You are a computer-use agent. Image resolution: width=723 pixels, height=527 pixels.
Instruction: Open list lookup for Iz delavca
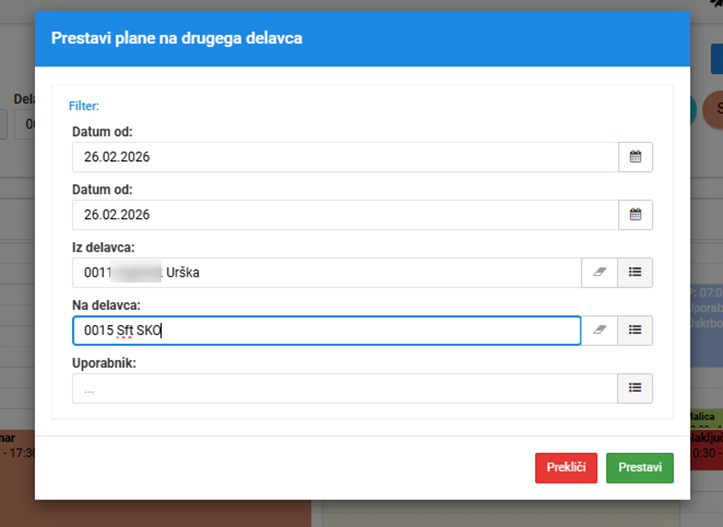(x=635, y=272)
